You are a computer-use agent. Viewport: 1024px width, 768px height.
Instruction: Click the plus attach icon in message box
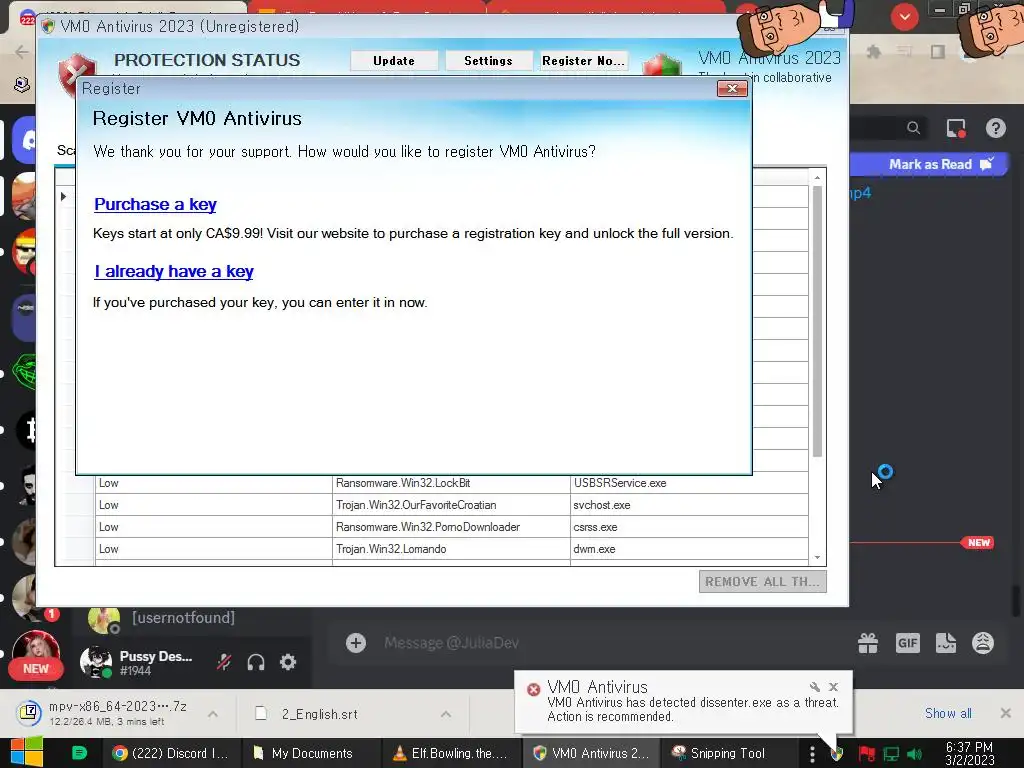(x=356, y=643)
